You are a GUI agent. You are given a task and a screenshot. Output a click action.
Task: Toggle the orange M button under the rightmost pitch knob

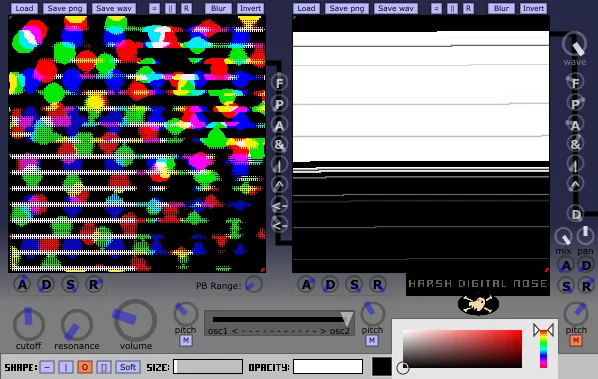click(x=576, y=340)
